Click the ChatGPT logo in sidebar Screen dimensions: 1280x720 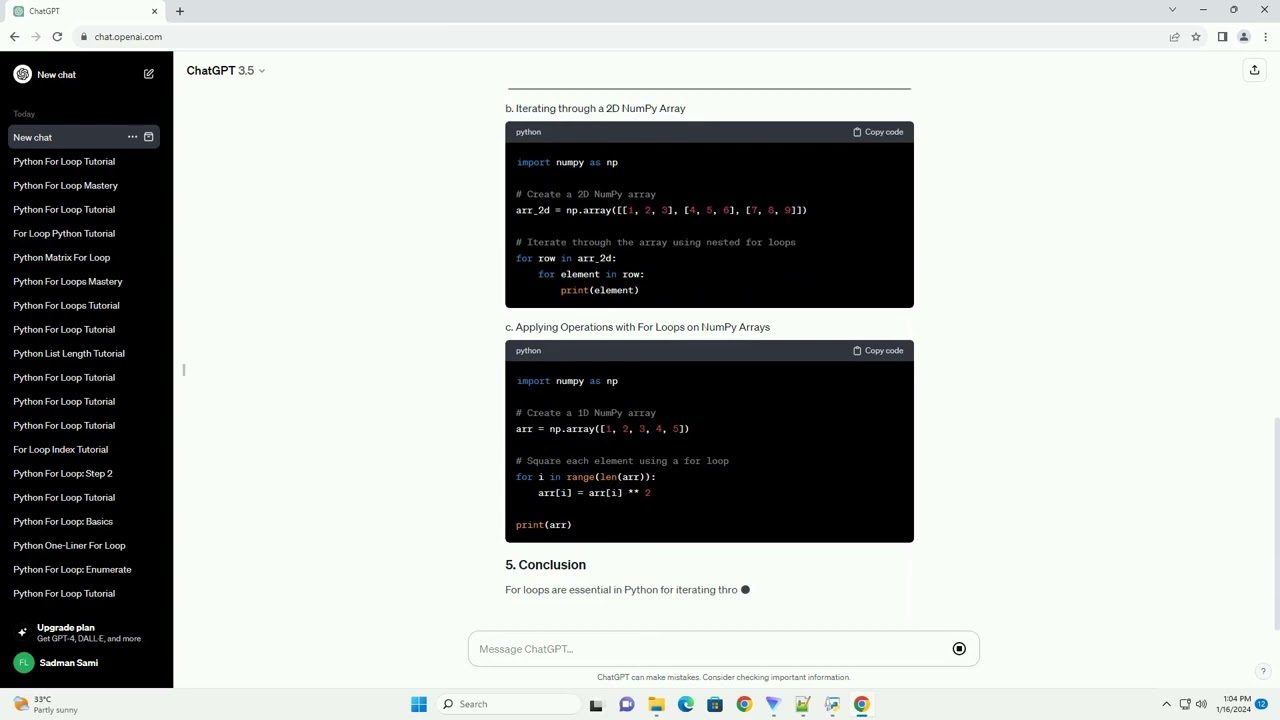pos(22,74)
